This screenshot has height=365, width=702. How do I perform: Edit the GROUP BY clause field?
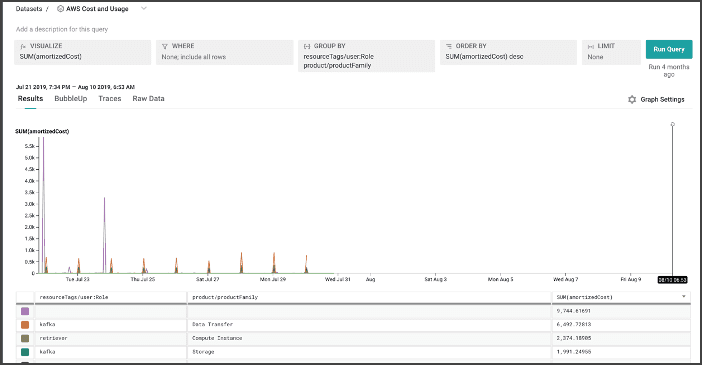click(366, 56)
